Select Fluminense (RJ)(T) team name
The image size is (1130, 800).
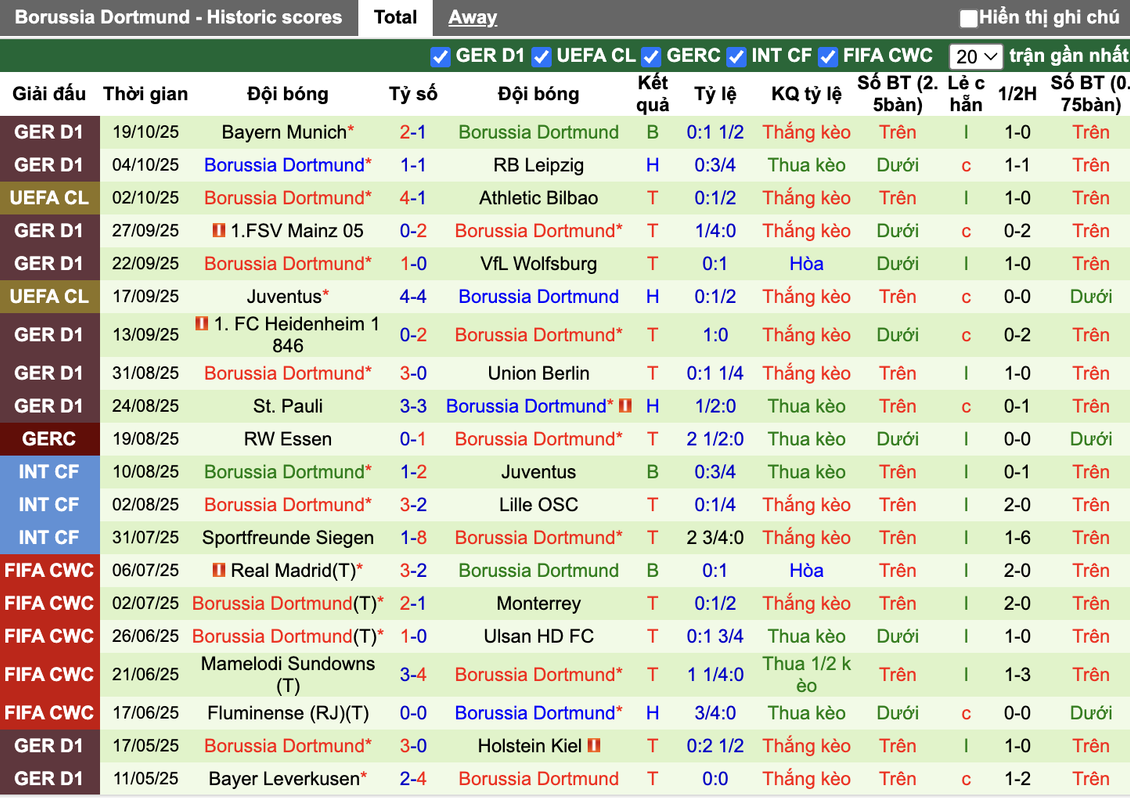coord(288,713)
